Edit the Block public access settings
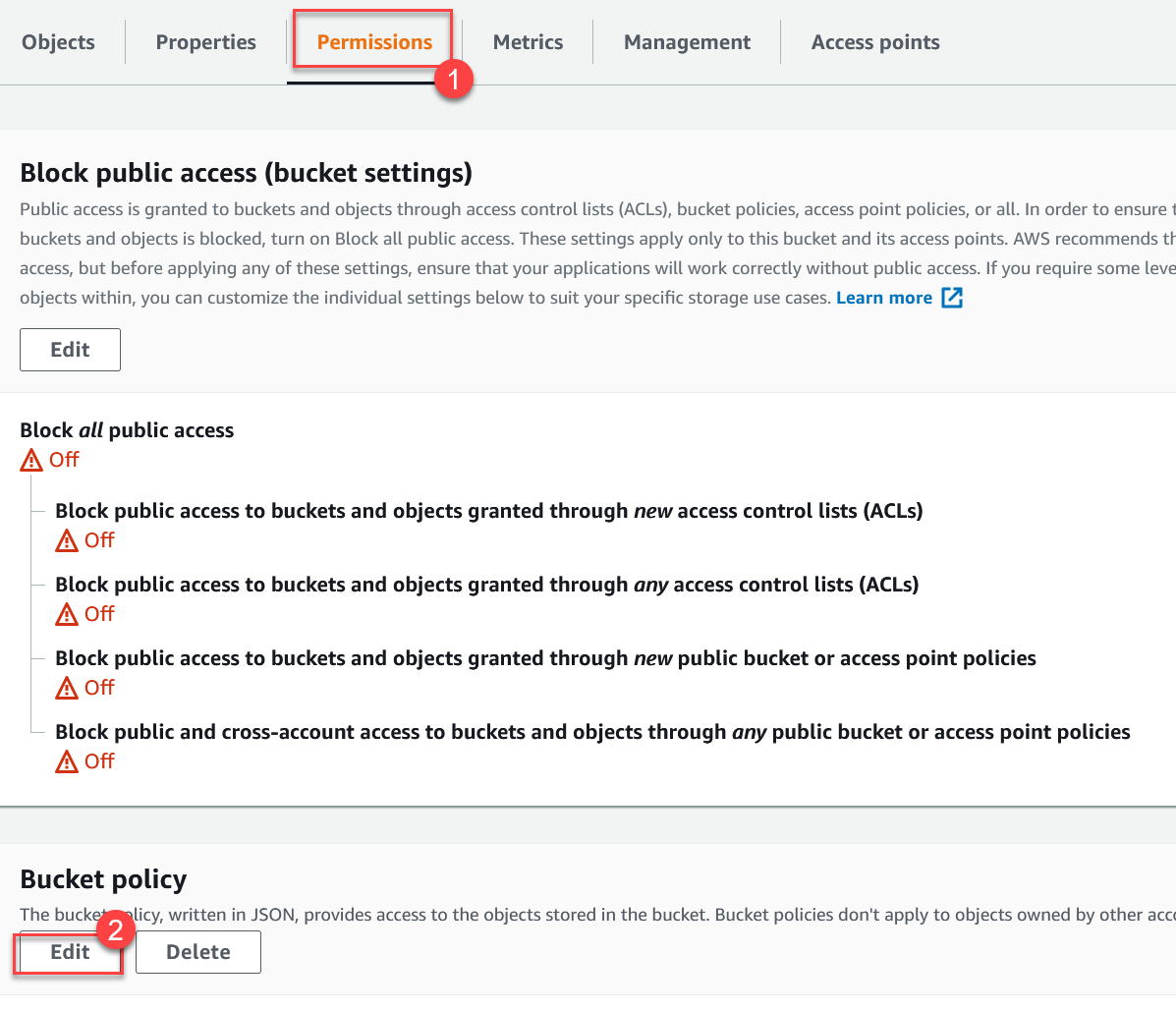Image resolution: width=1176 pixels, height=1011 pixels. click(x=70, y=350)
